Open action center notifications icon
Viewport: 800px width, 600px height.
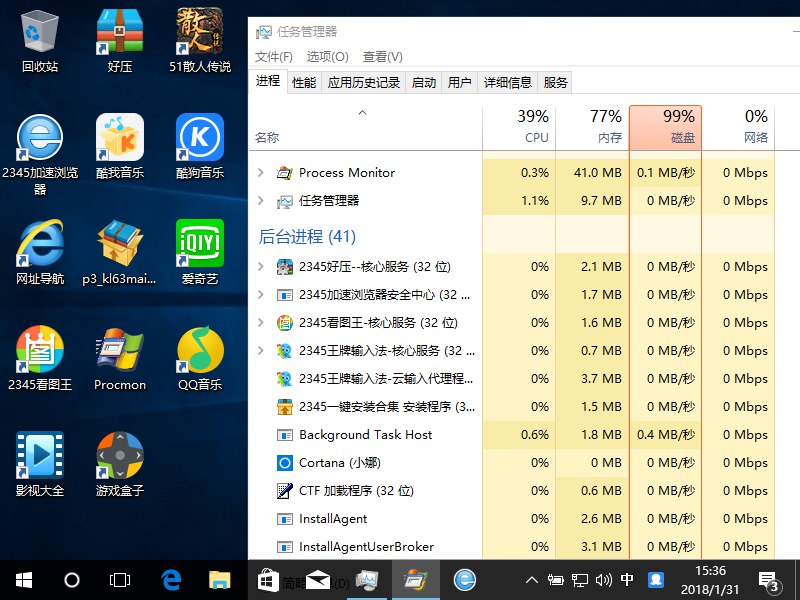pos(769,581)
